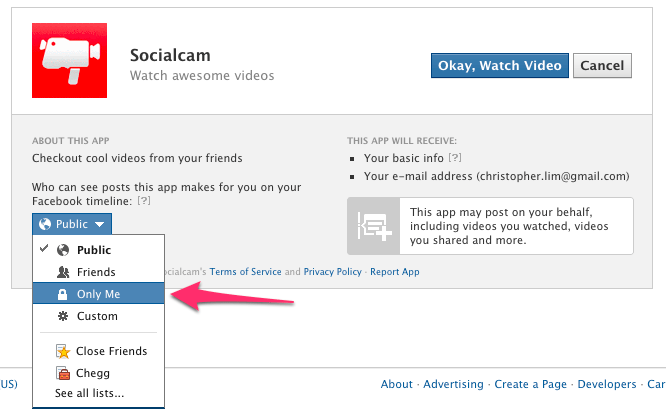Select Only Me from the privacy menu

[99, 294]
